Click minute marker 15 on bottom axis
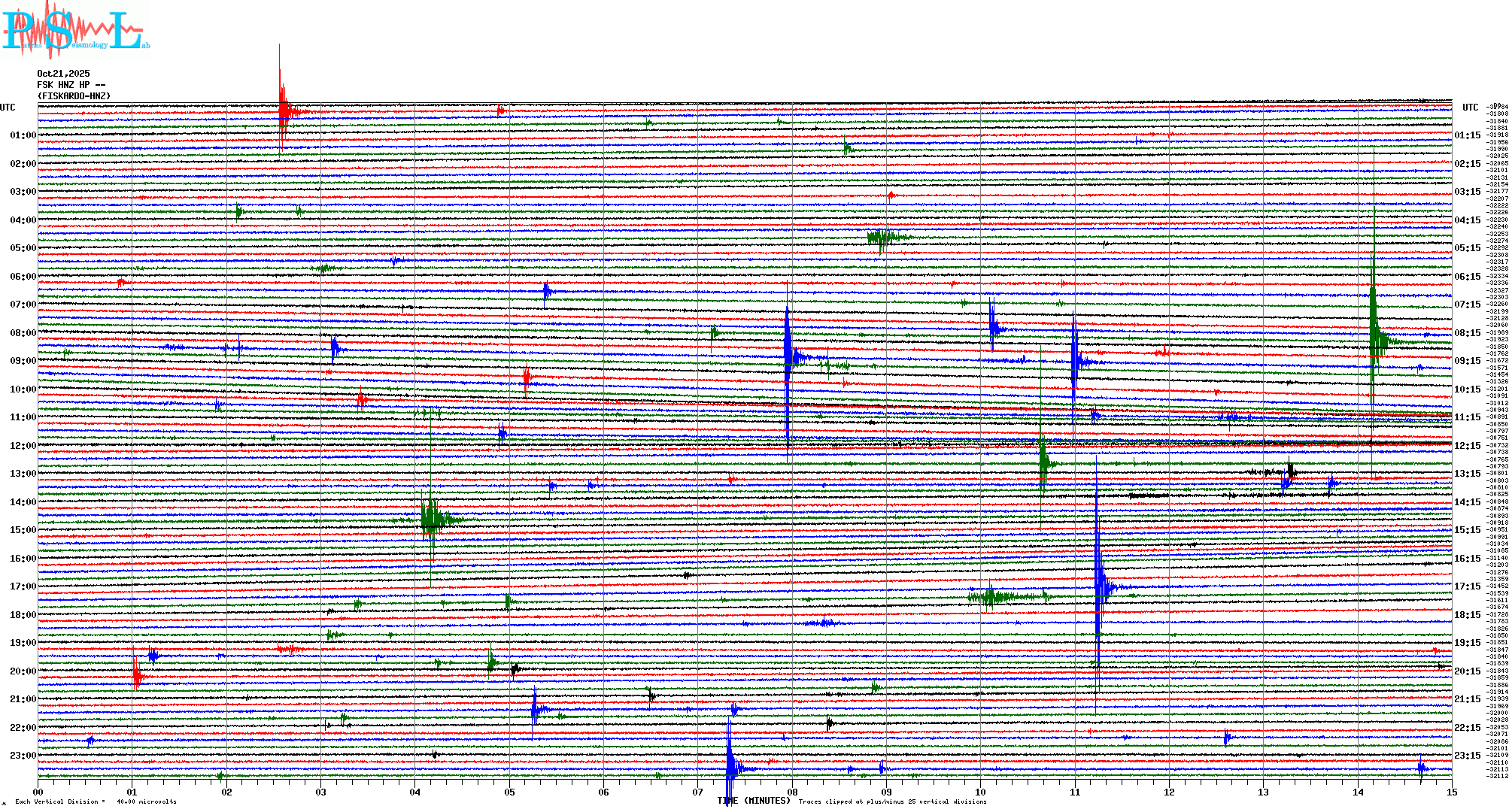This screenshot has width=1512, height=812. (x=1452, y=792)
